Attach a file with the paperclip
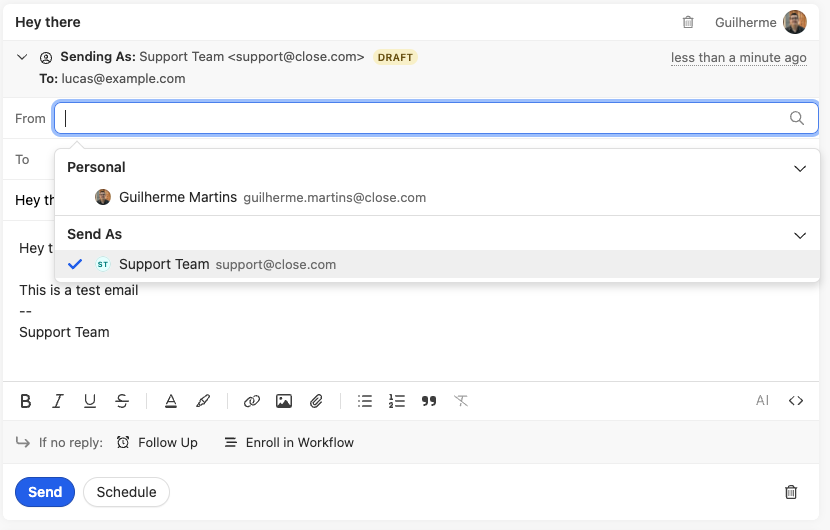 (316, 401)
